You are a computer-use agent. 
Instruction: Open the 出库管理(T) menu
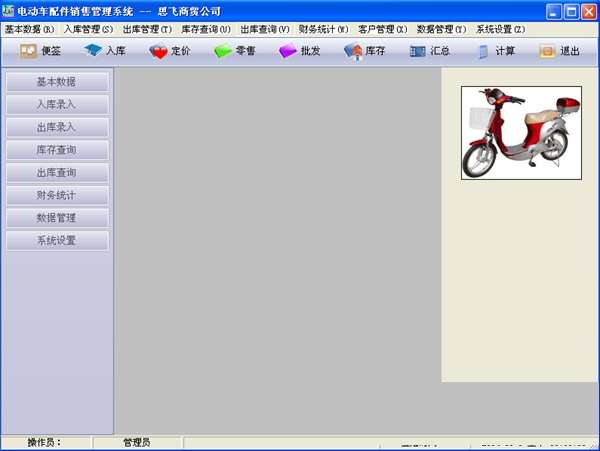[147, 29]
